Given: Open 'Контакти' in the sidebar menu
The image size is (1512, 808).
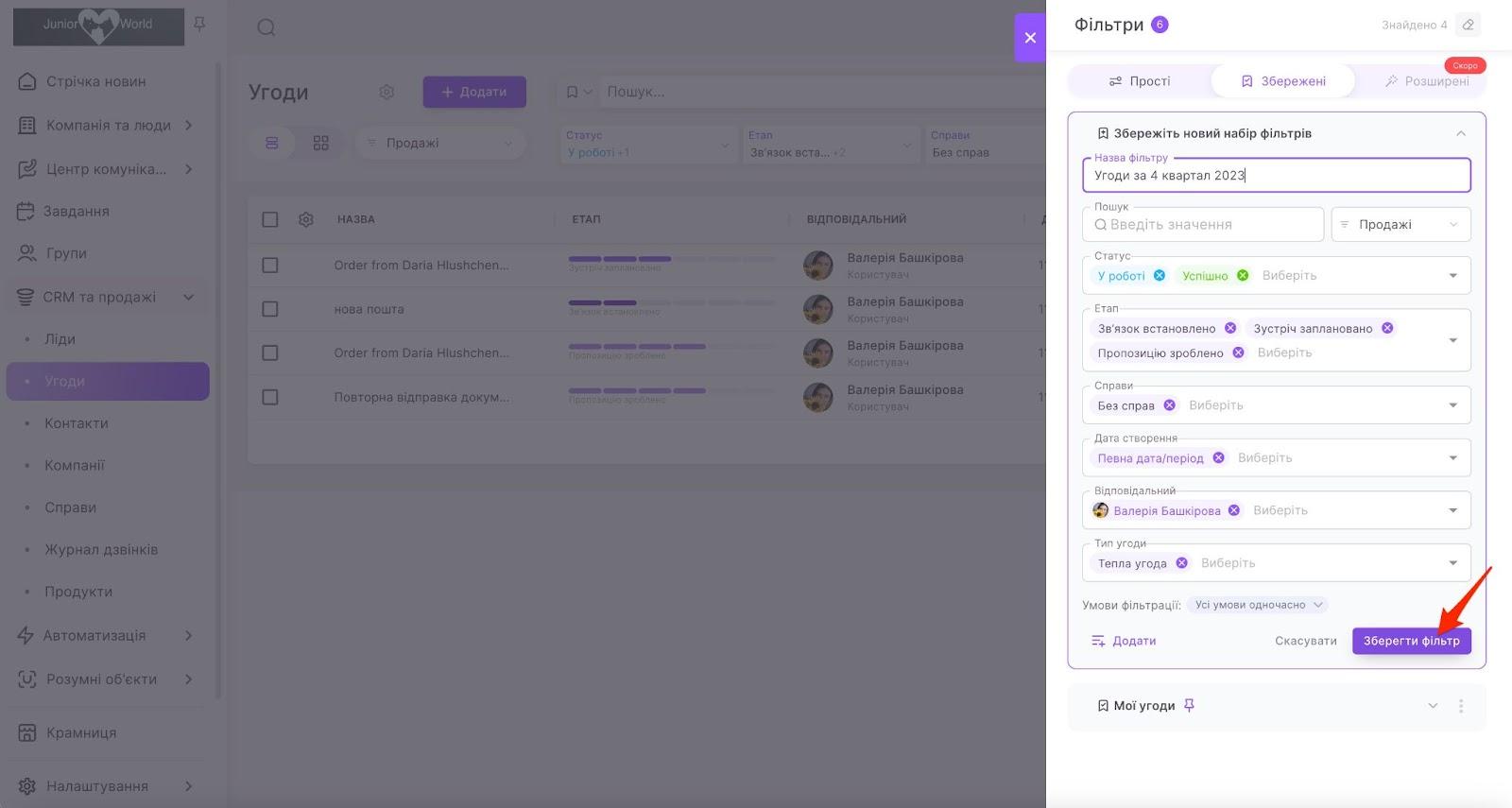Looking at the screenshot, I should tap(77, 423).
